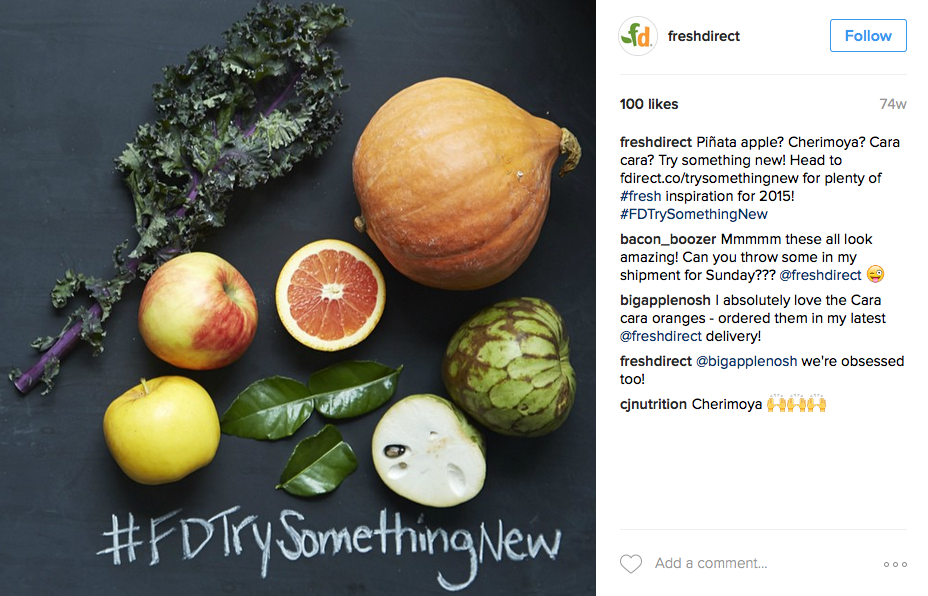Click the freshdirect profile avatar logo
Screen dimensions: 928x596
tap(638, 36)
